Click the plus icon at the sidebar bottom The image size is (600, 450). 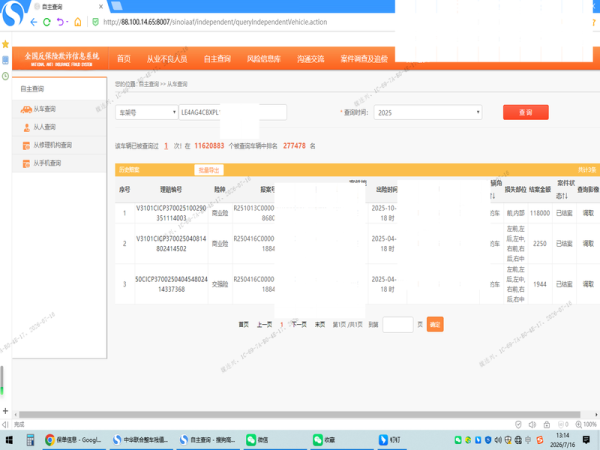(5, 411)
